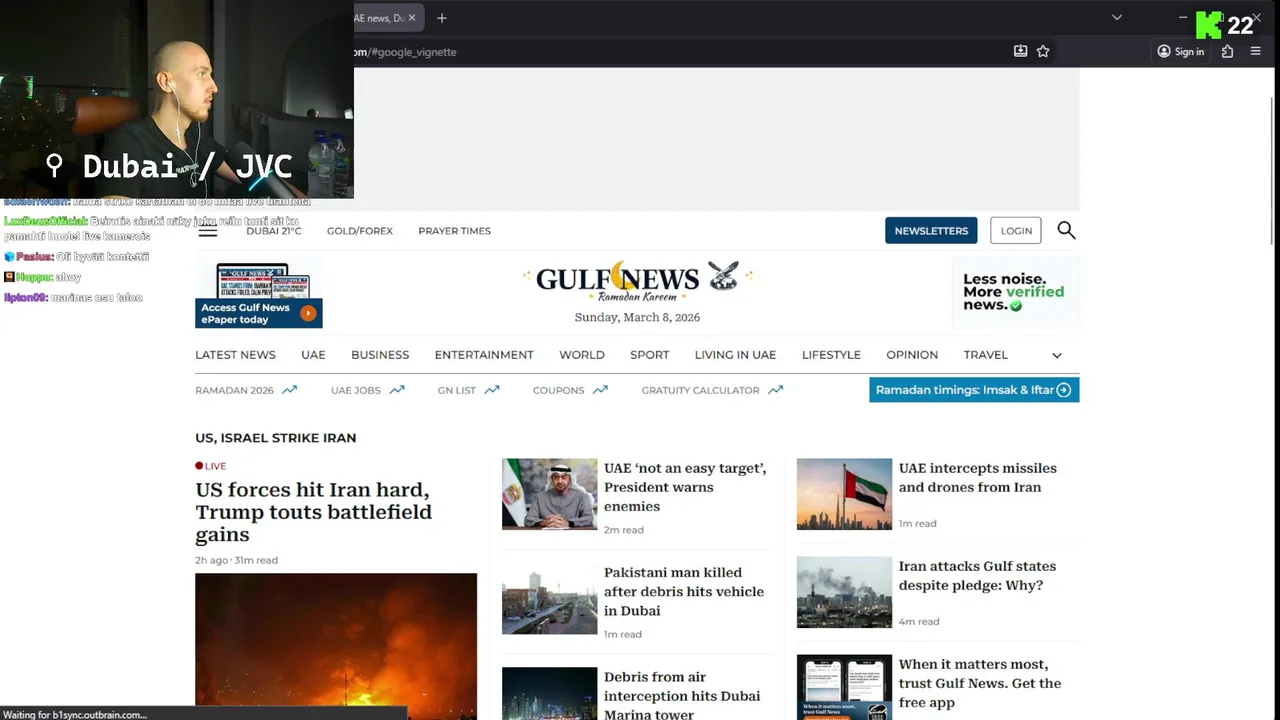Screen dimensions: 1280x720
Task: Click 'Less noise. More verified news' banner
Action: (1016, 293)
